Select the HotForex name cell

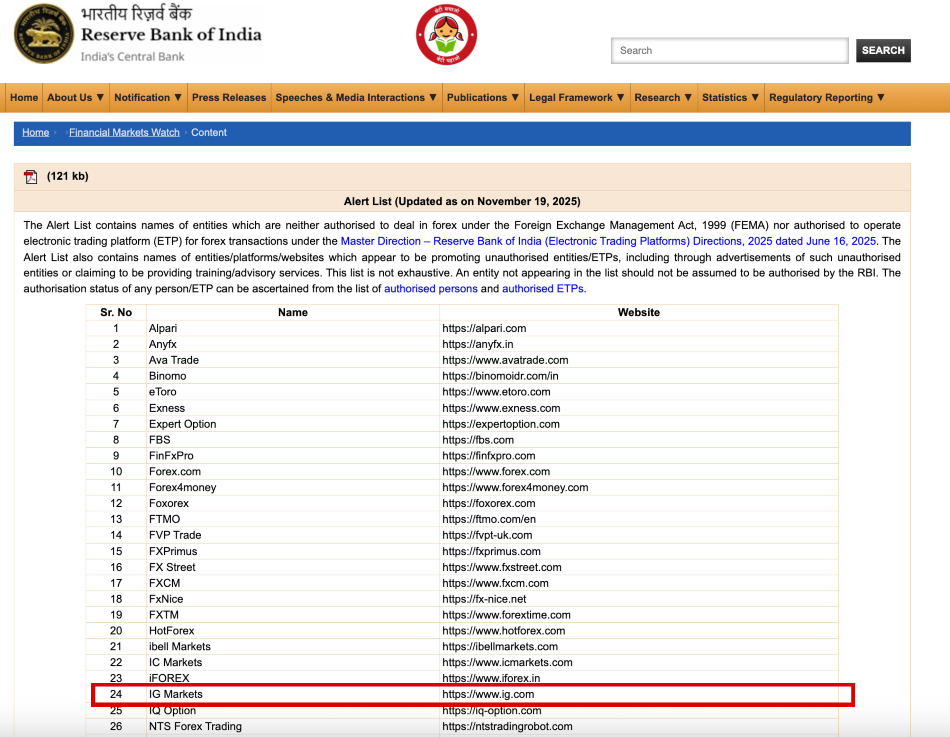[x=293, y=631]
